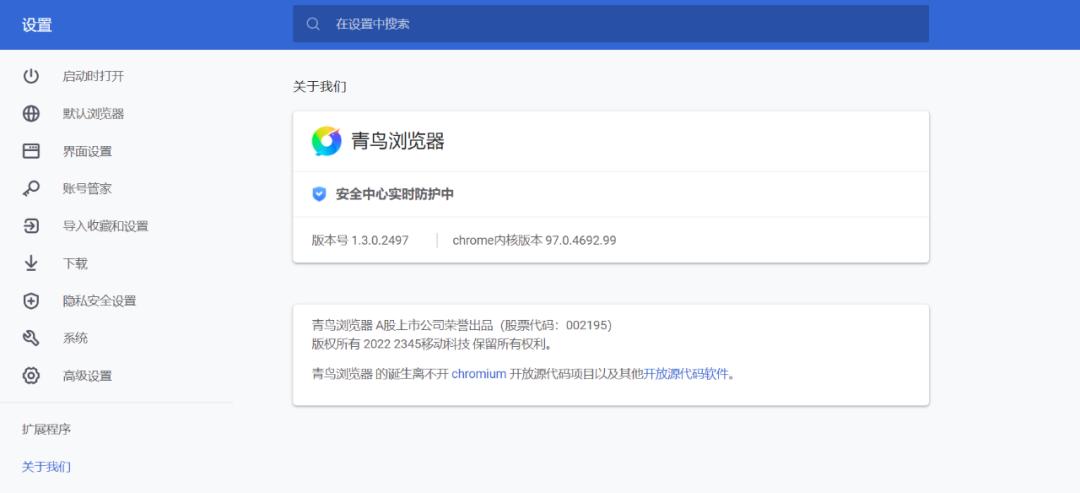Select 账号管家 from the sidebar
Image resolution: width=1080 pixels, height=493 pixels.
tap(87, 189)
